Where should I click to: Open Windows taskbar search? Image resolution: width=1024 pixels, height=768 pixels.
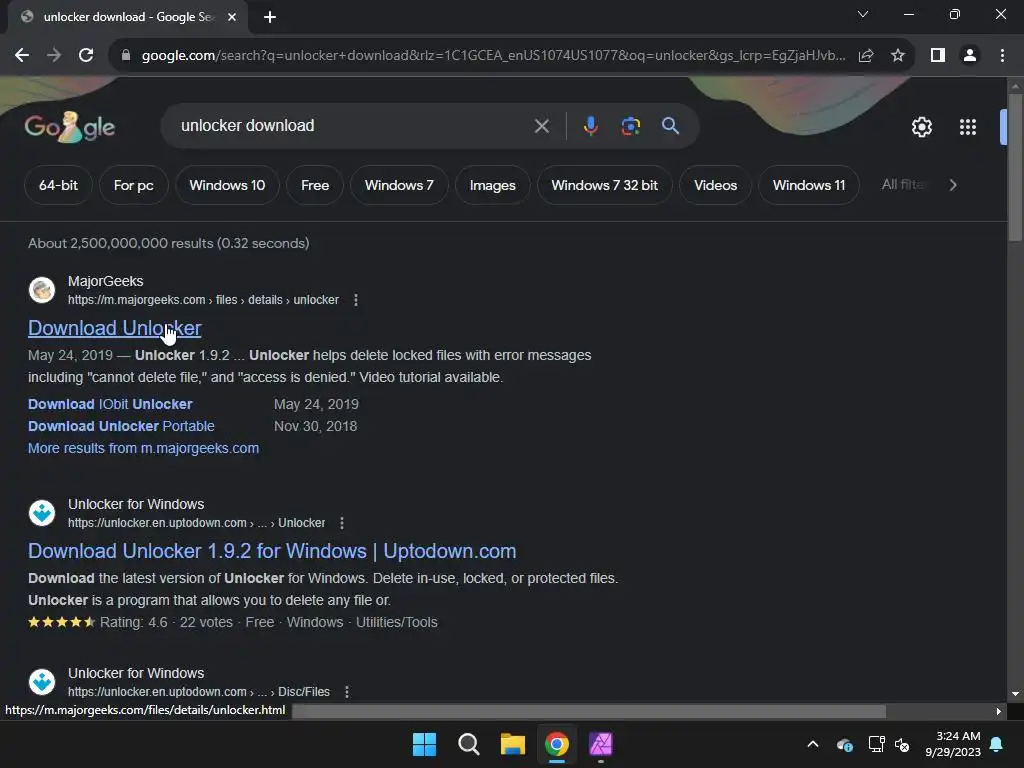click(x=469, y=744)
